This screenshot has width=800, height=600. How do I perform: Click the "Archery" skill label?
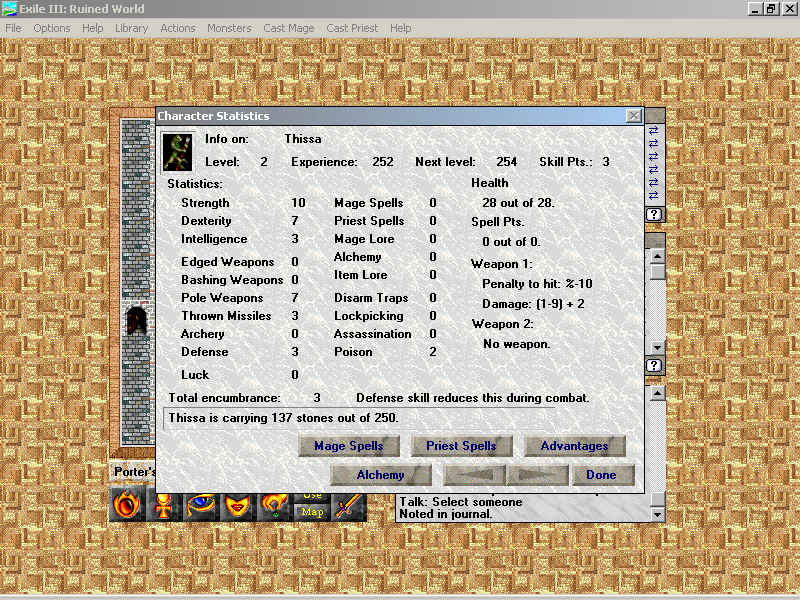pyautogui.click(x=203, y=334)
